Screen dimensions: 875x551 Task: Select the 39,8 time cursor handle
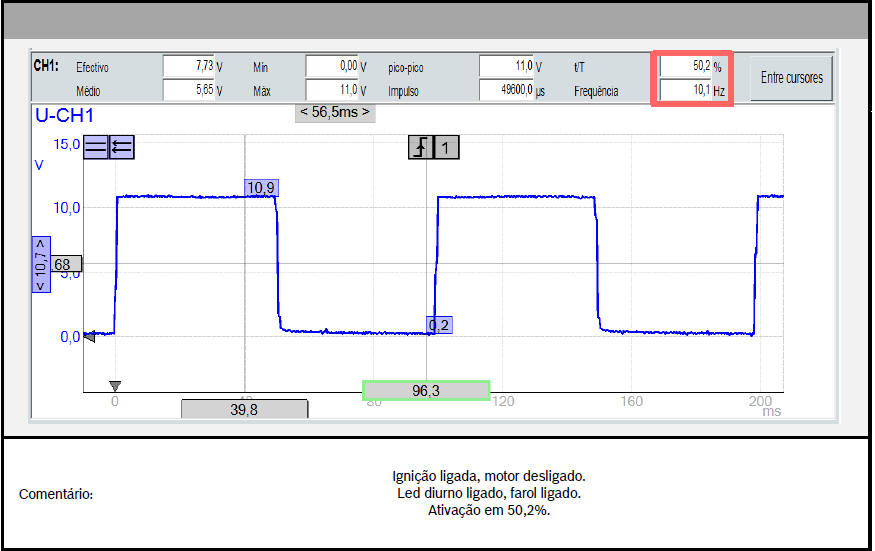coord(244,409)
